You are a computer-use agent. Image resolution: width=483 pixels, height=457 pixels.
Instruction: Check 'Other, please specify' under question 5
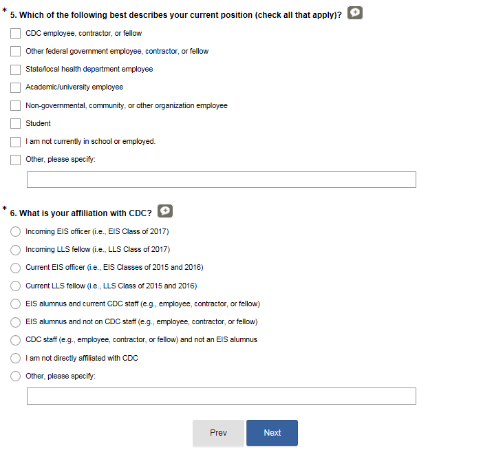click(x=15, y=160)
